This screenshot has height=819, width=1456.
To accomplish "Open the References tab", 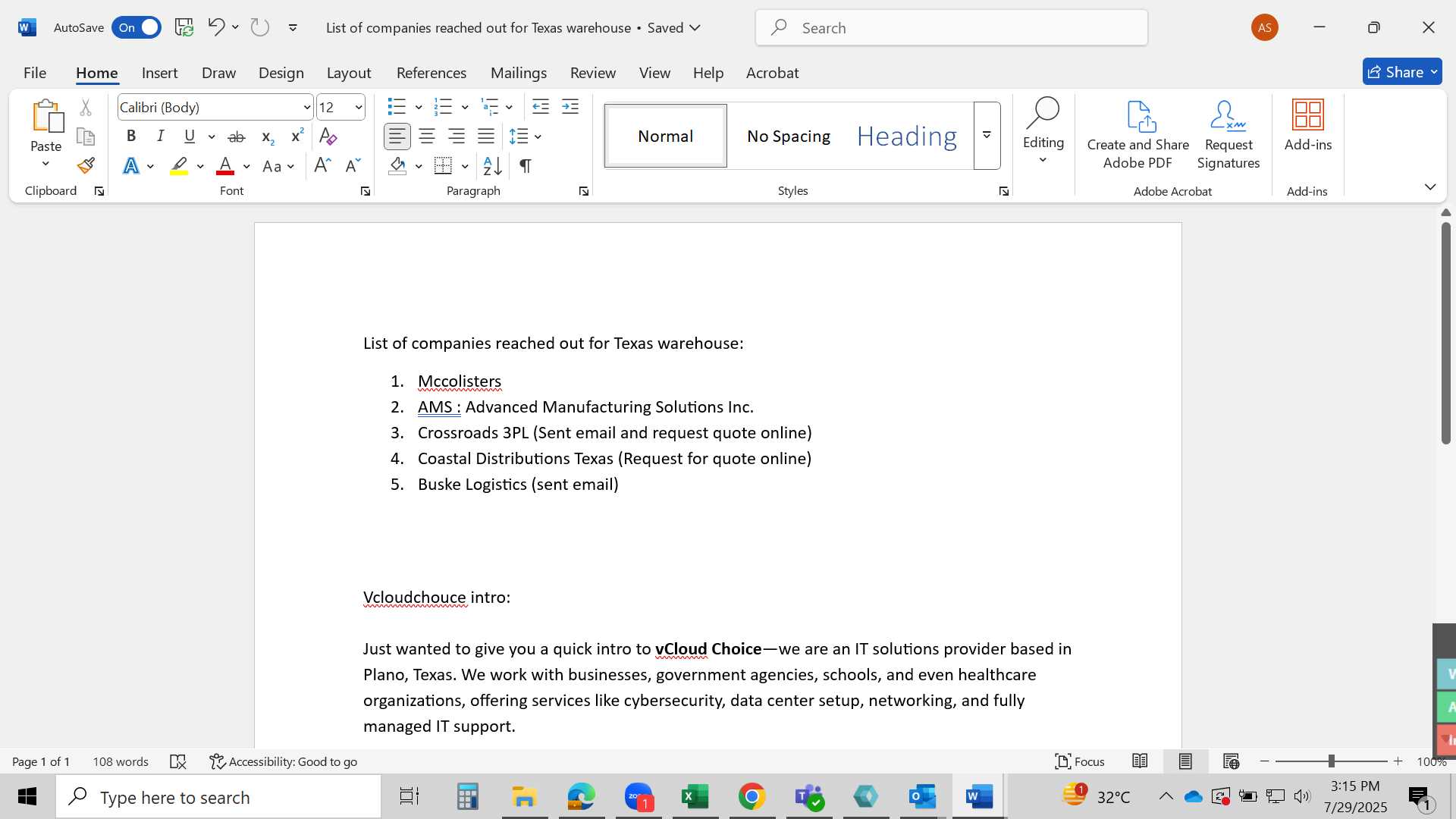I will pyautogui.click(x=431, y=73).
